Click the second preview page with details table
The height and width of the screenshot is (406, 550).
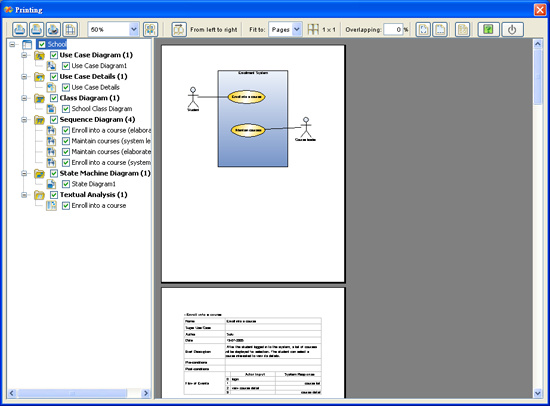tap(253, 343)
